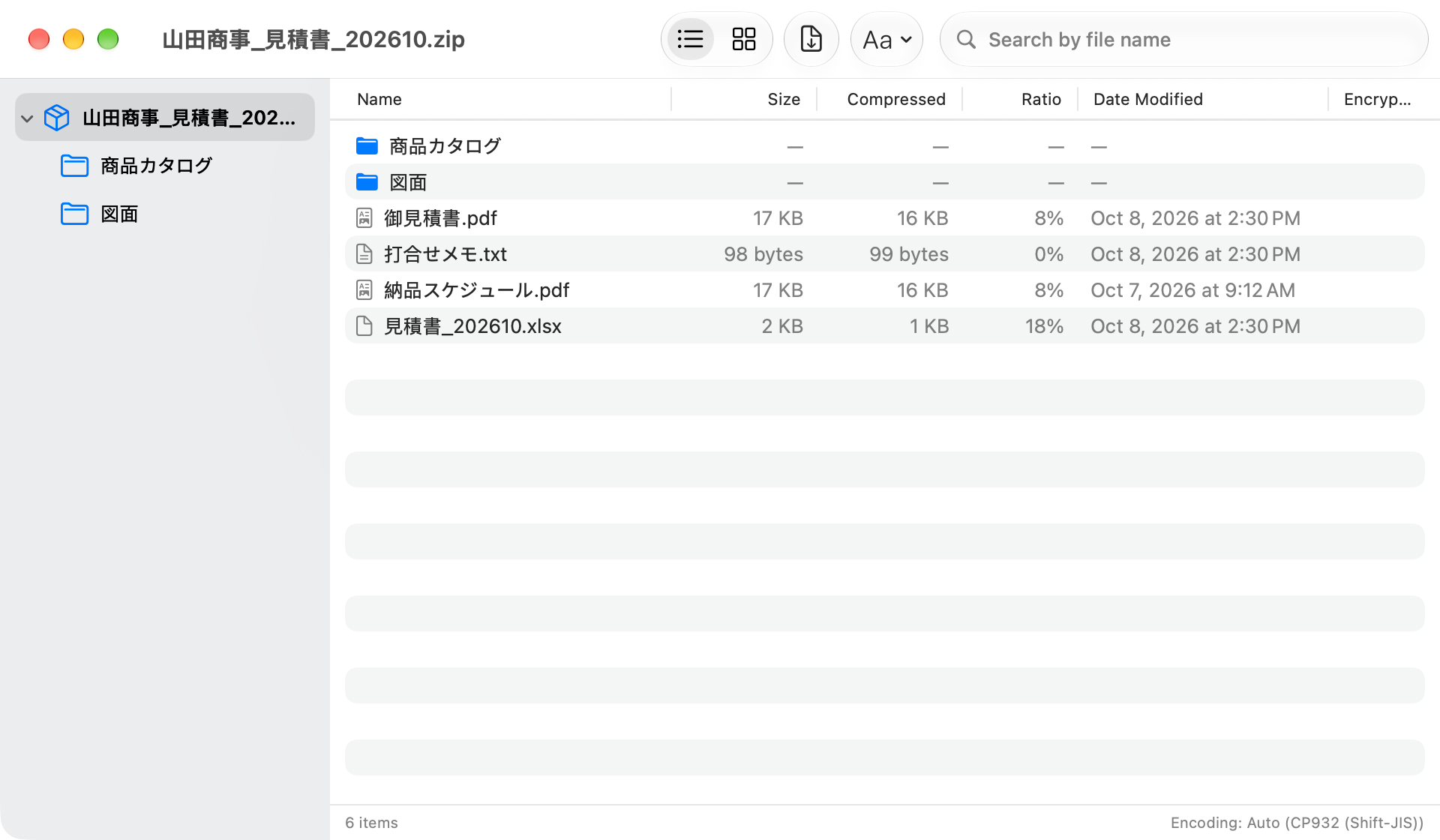Switch to icon grid view
This screenshot has height=840, width=1440.
743,39
